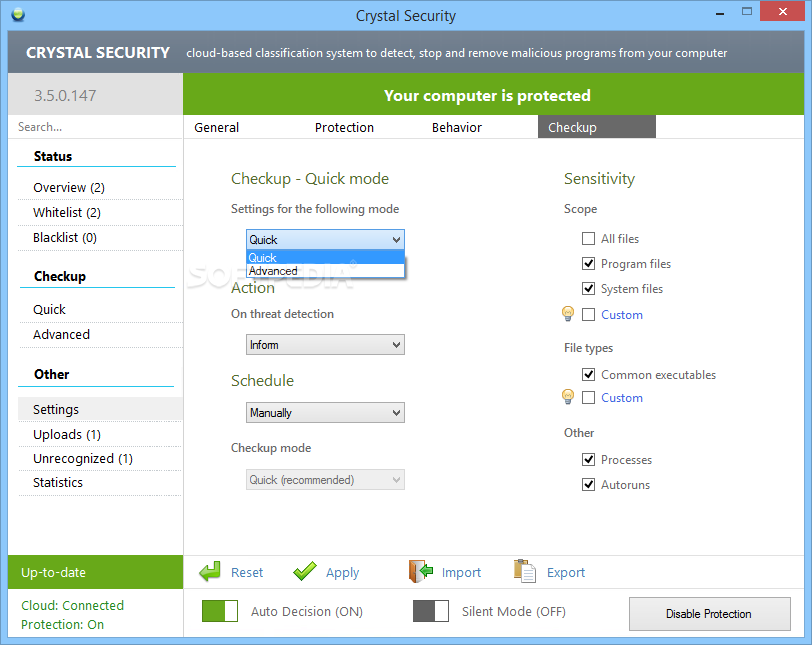The height and width of the screenshot is (645, 812).
Task: Click the Crystal Security app icon in title bar
Action: 18,14
